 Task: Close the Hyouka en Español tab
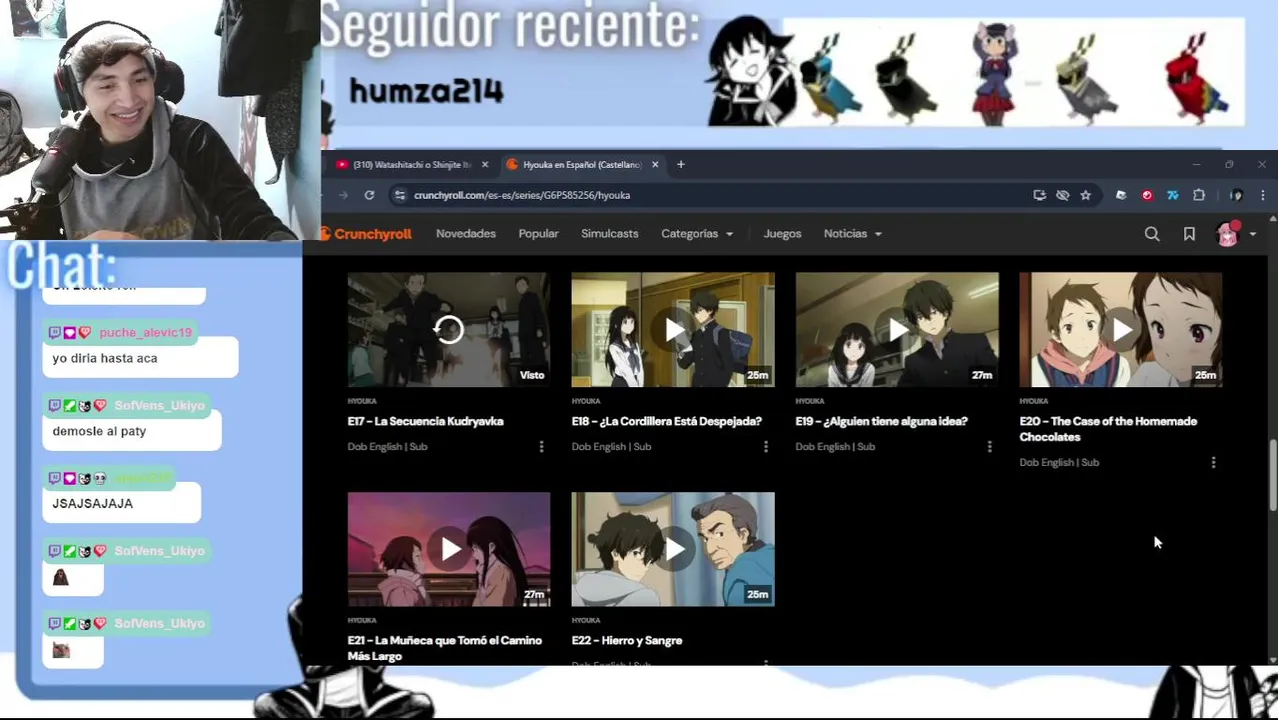coord(655,164)
